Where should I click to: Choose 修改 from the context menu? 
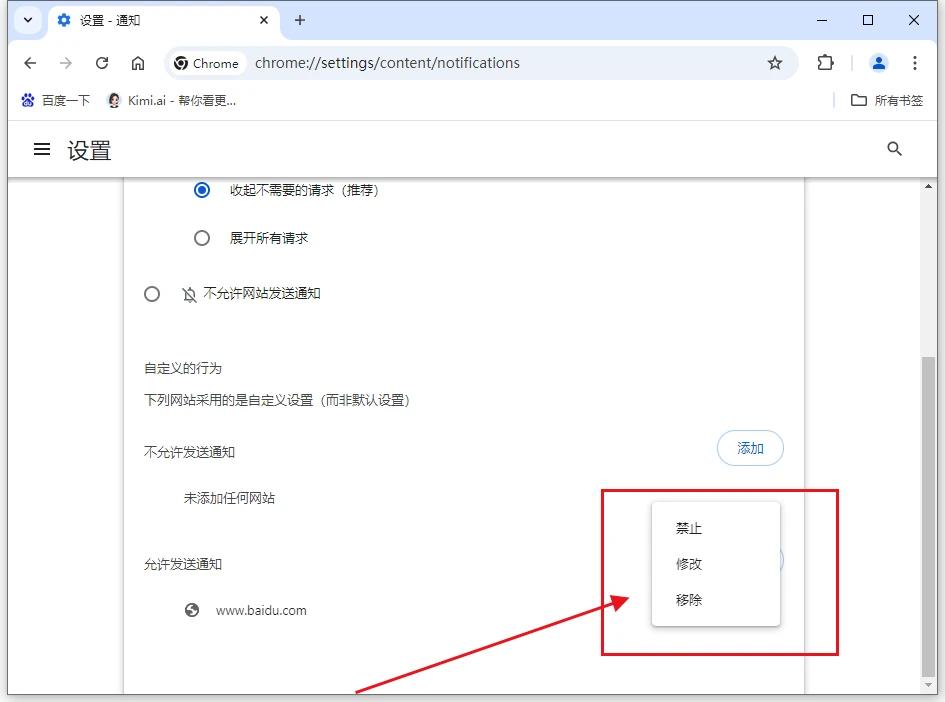715,564
